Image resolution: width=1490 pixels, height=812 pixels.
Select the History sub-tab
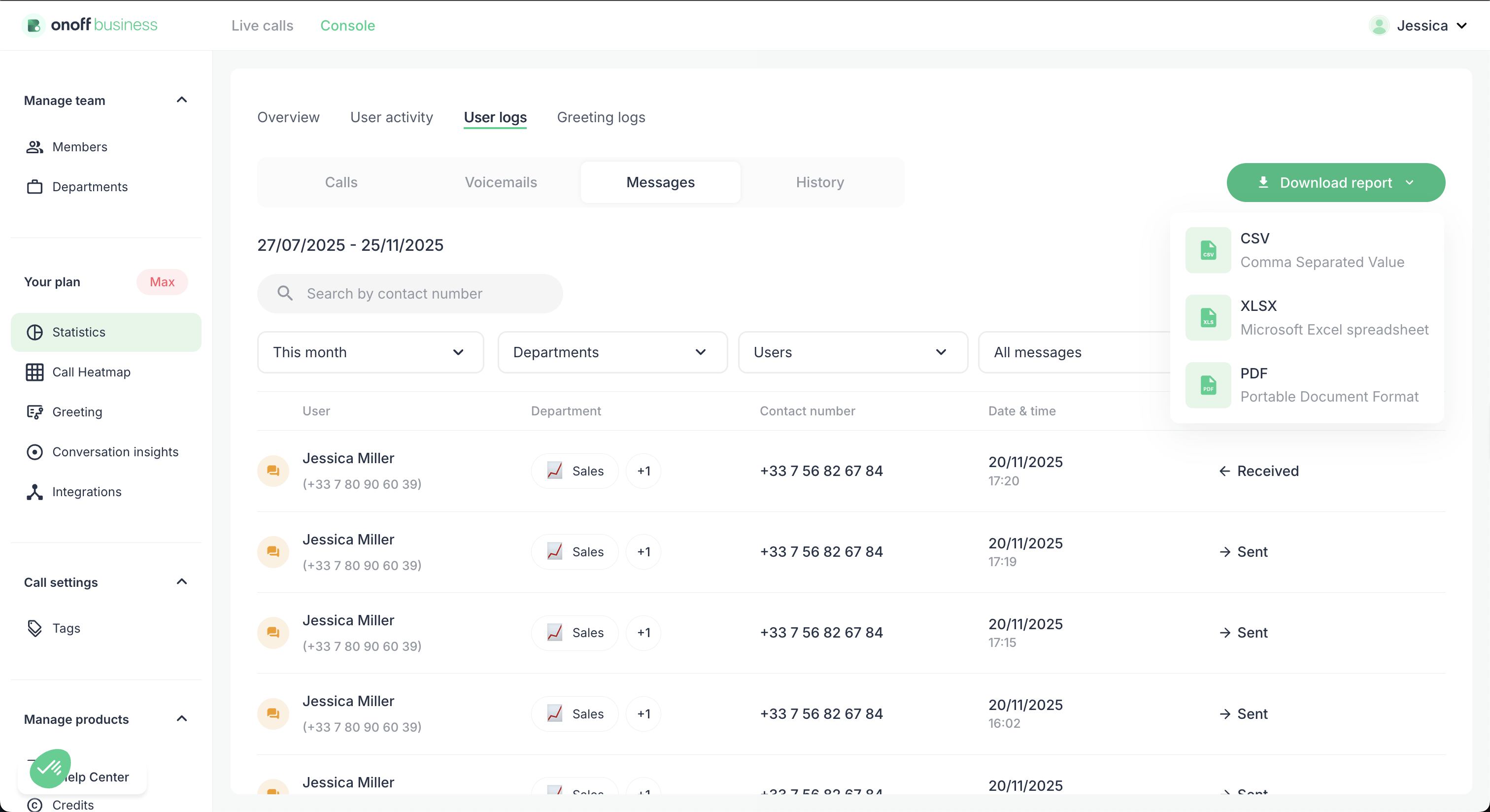(819, 182)
